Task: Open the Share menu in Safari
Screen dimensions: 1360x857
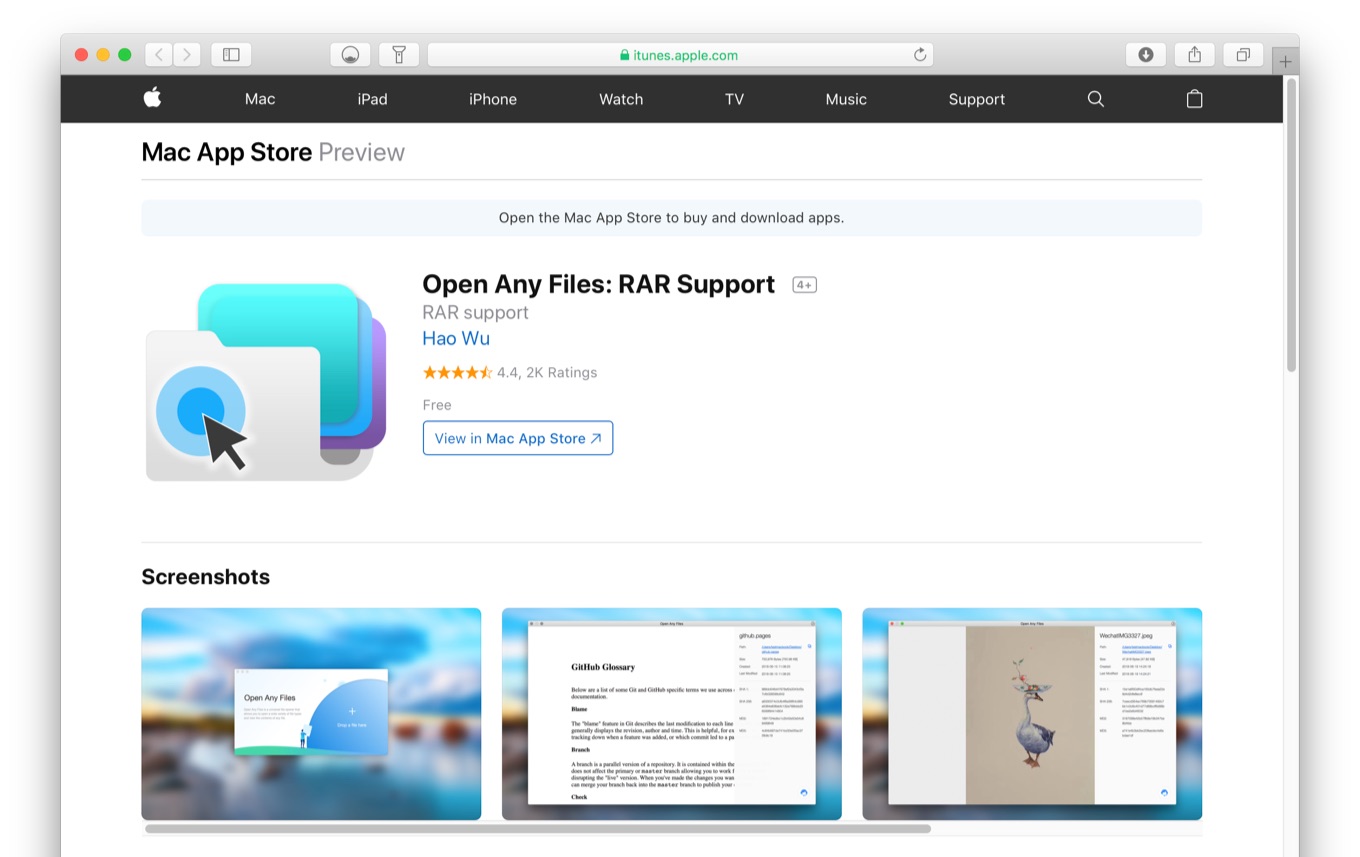Action: pos(1194,55)
